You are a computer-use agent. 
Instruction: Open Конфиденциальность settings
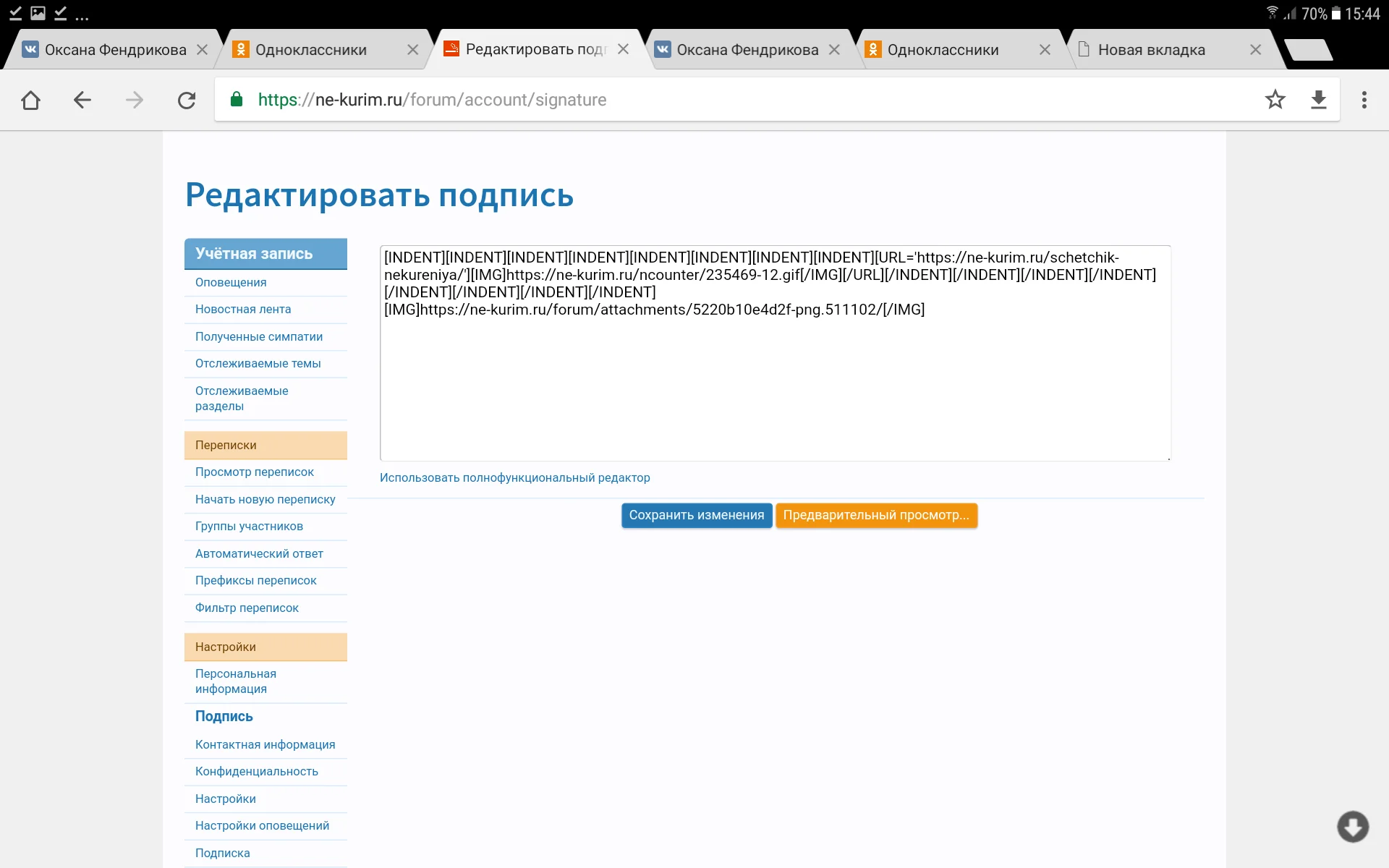pos(256,771)
